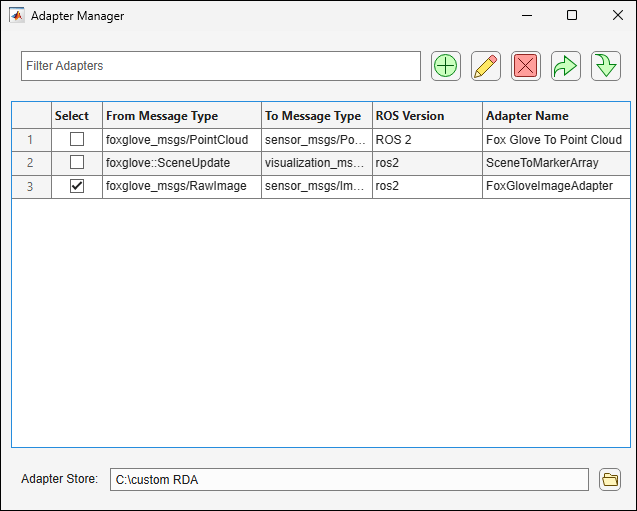Select row number 1 header
This screenshot has width=637, height=511.
click(x=31, y=140)
